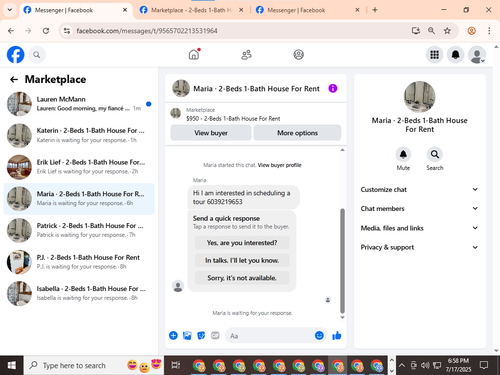Open a new browser tab
This screenshot has height=375, width=500.
[x=375, y=10]
